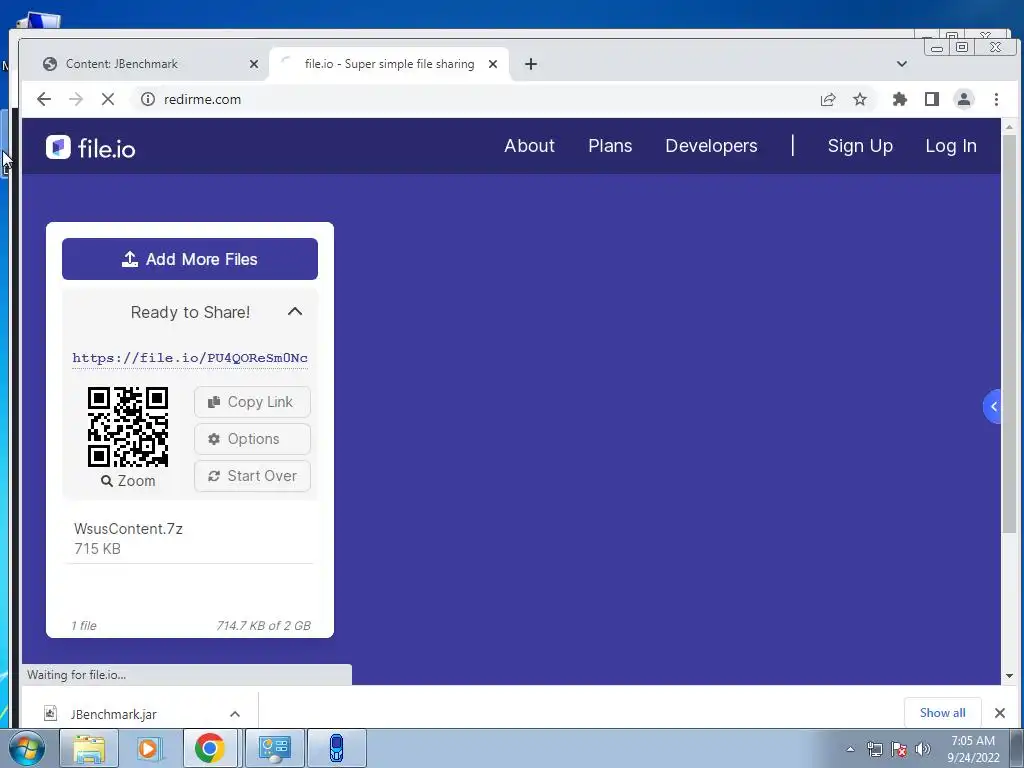Open the Plans page
This screenshot has height=768, width=1024.
coord(610,146)
